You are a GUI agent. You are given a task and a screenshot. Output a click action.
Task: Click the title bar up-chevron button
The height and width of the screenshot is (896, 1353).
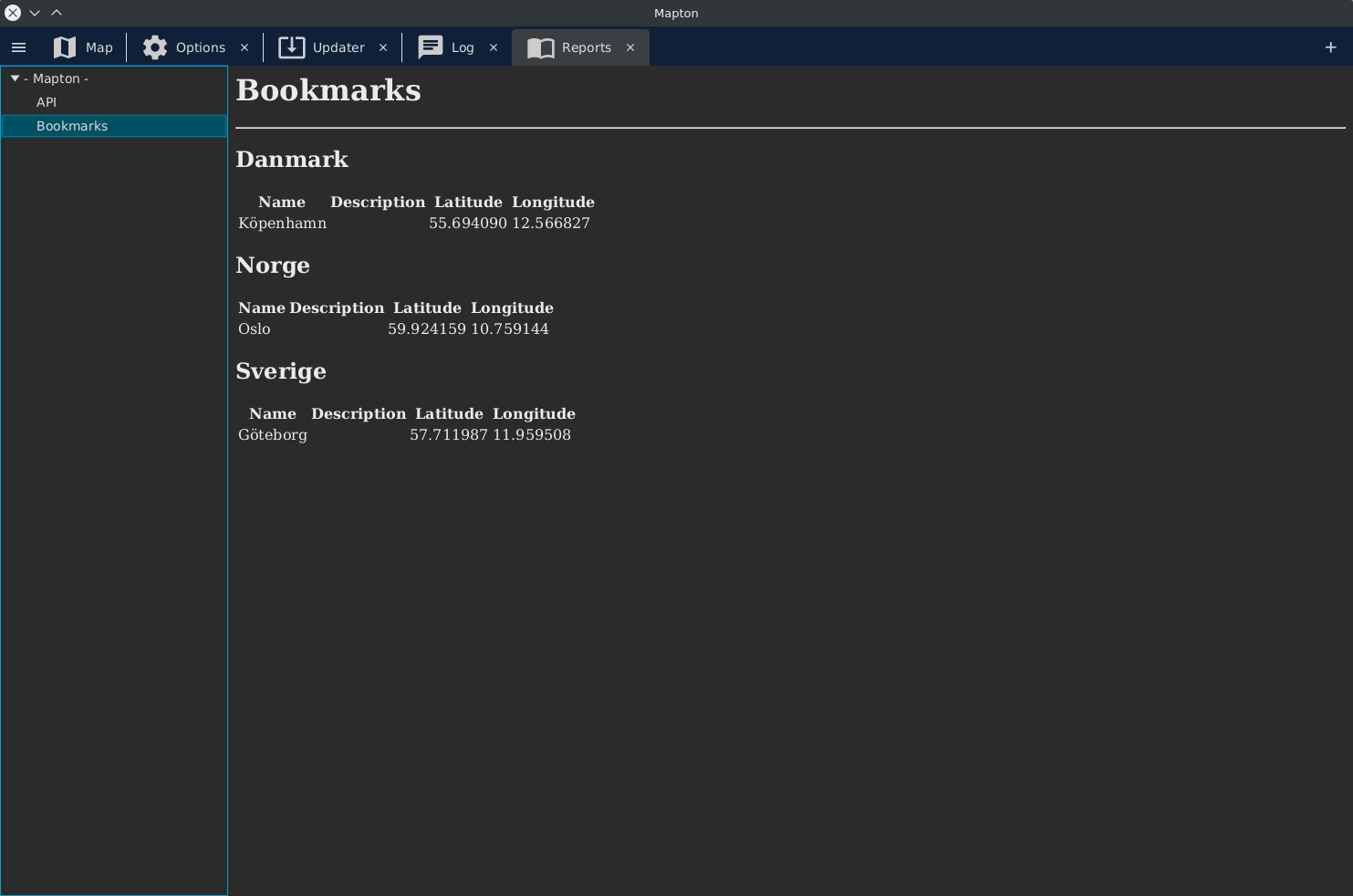coord(57,13)
